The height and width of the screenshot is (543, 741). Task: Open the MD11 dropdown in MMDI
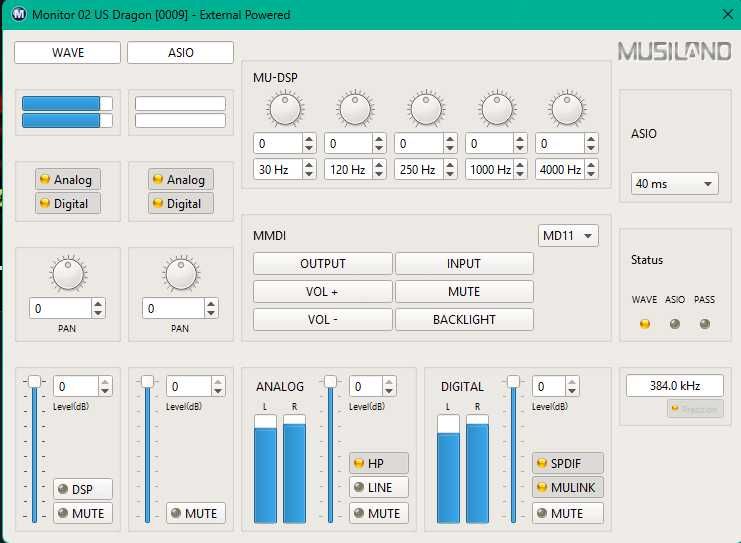pos(568,236)
